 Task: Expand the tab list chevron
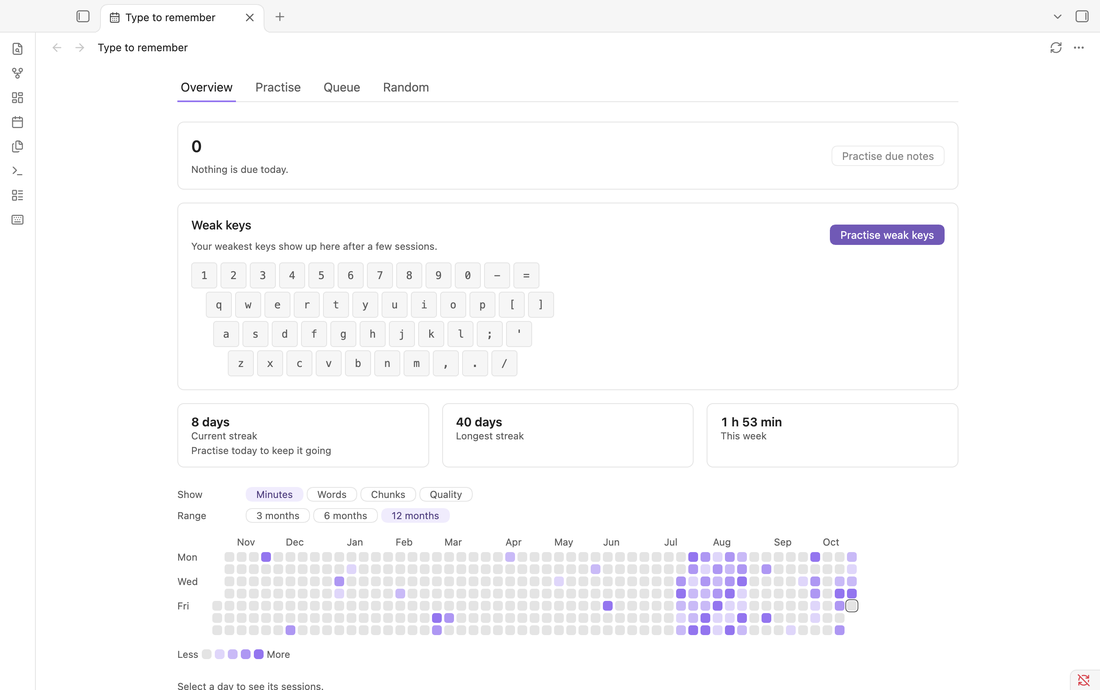pyautogui.click(x=1057, y=17)
